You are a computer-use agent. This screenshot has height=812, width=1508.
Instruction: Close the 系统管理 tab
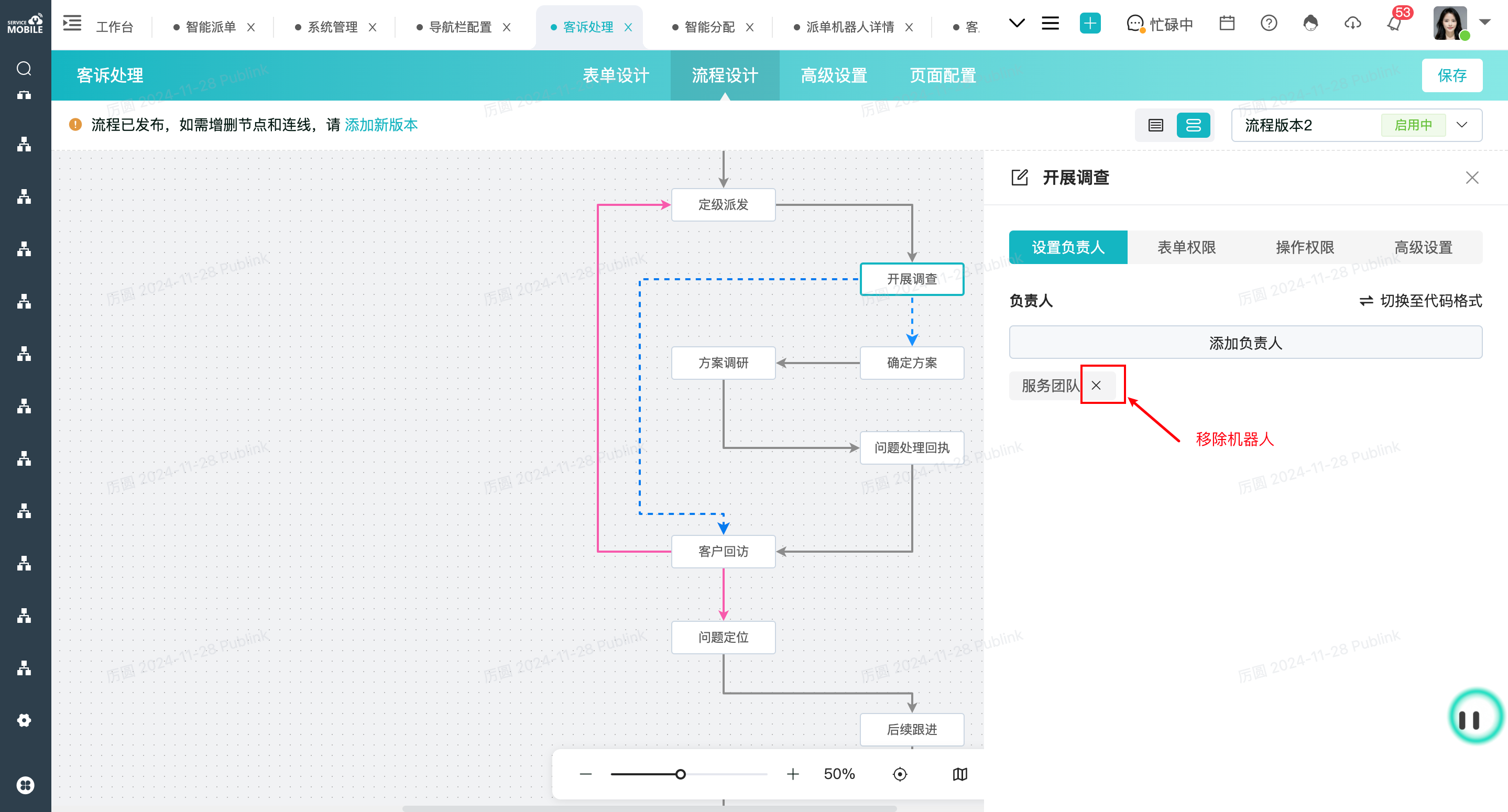[x=373, y=27]
